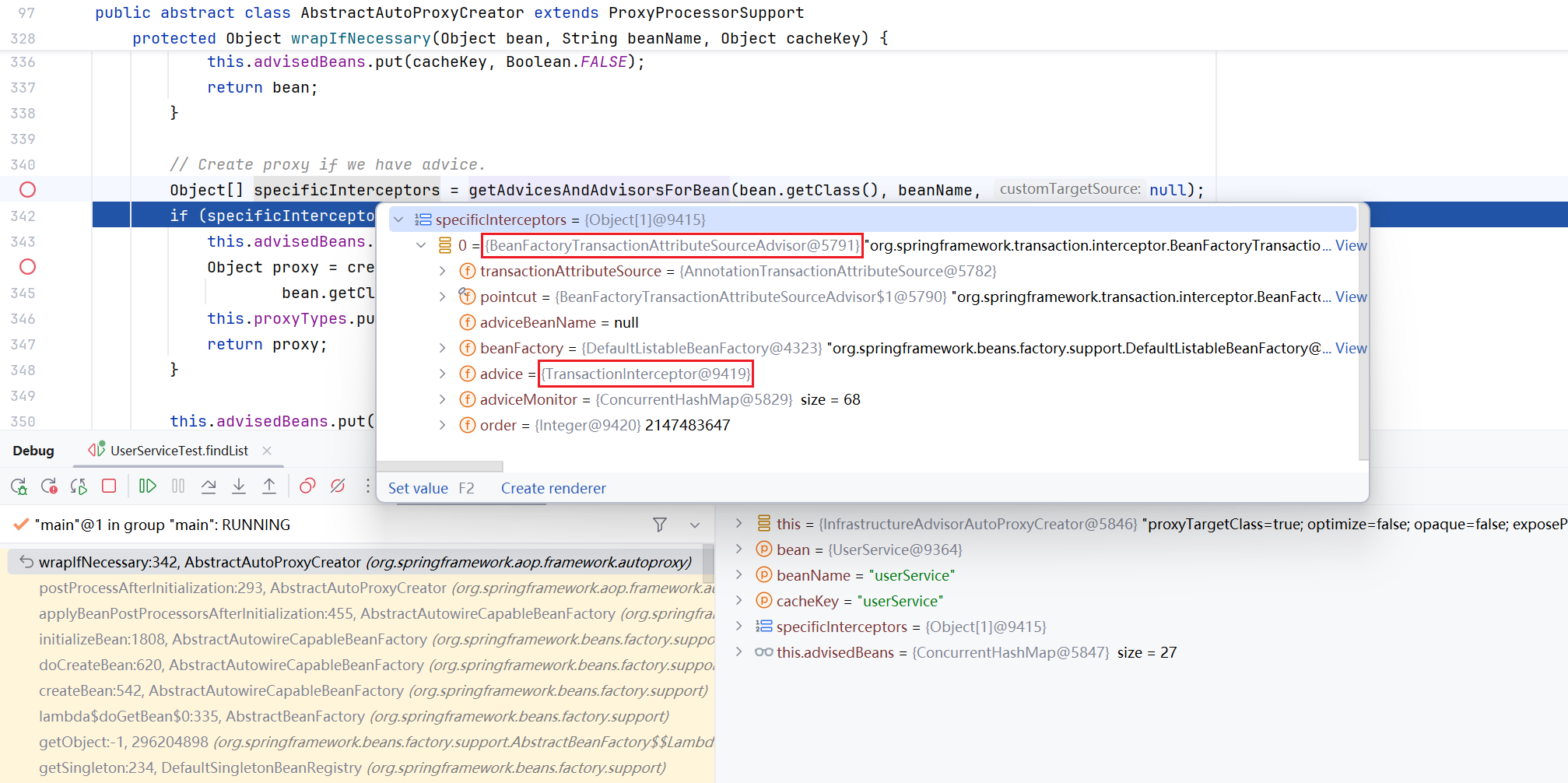Image resolution: width=1568 pixels, height=783 pixels.
Task: Expand the transactionAttributeSource field
Action: click(443, 271)
